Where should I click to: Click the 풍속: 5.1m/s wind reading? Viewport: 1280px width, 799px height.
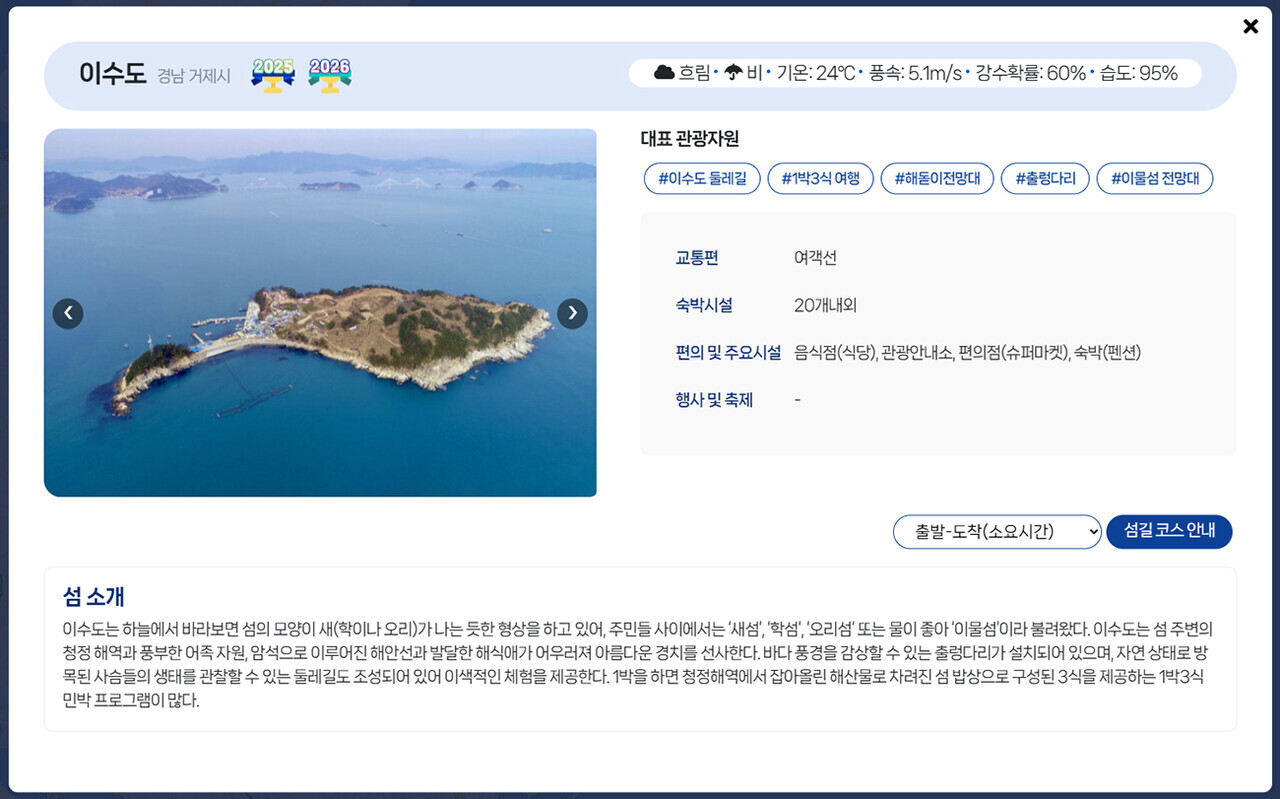click(915, 73)
